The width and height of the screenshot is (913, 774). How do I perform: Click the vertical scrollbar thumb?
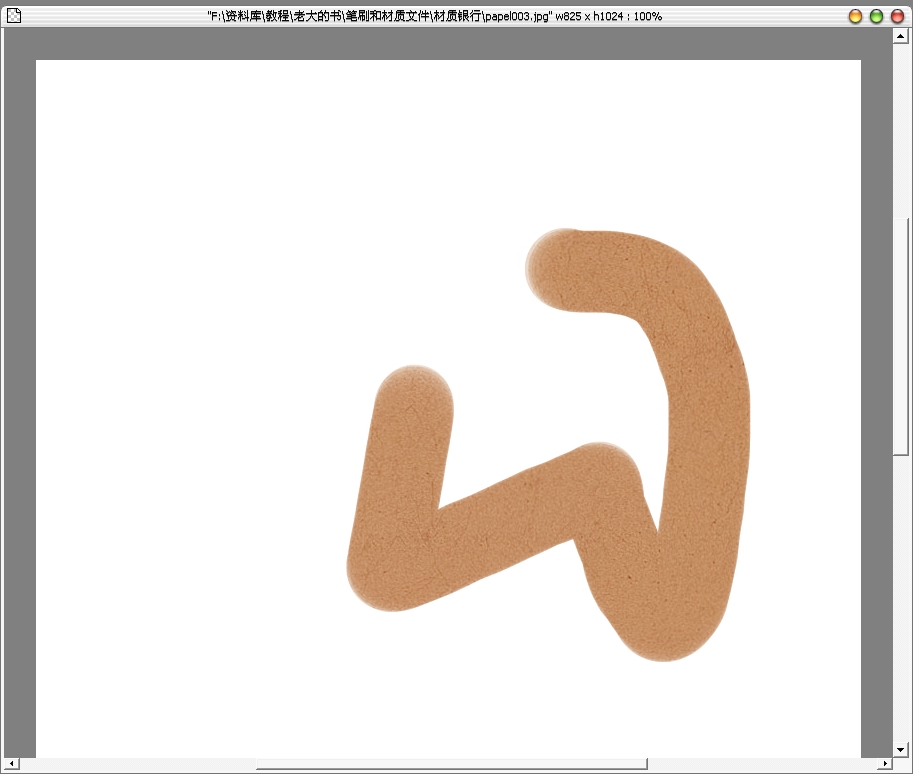[900, 337]
